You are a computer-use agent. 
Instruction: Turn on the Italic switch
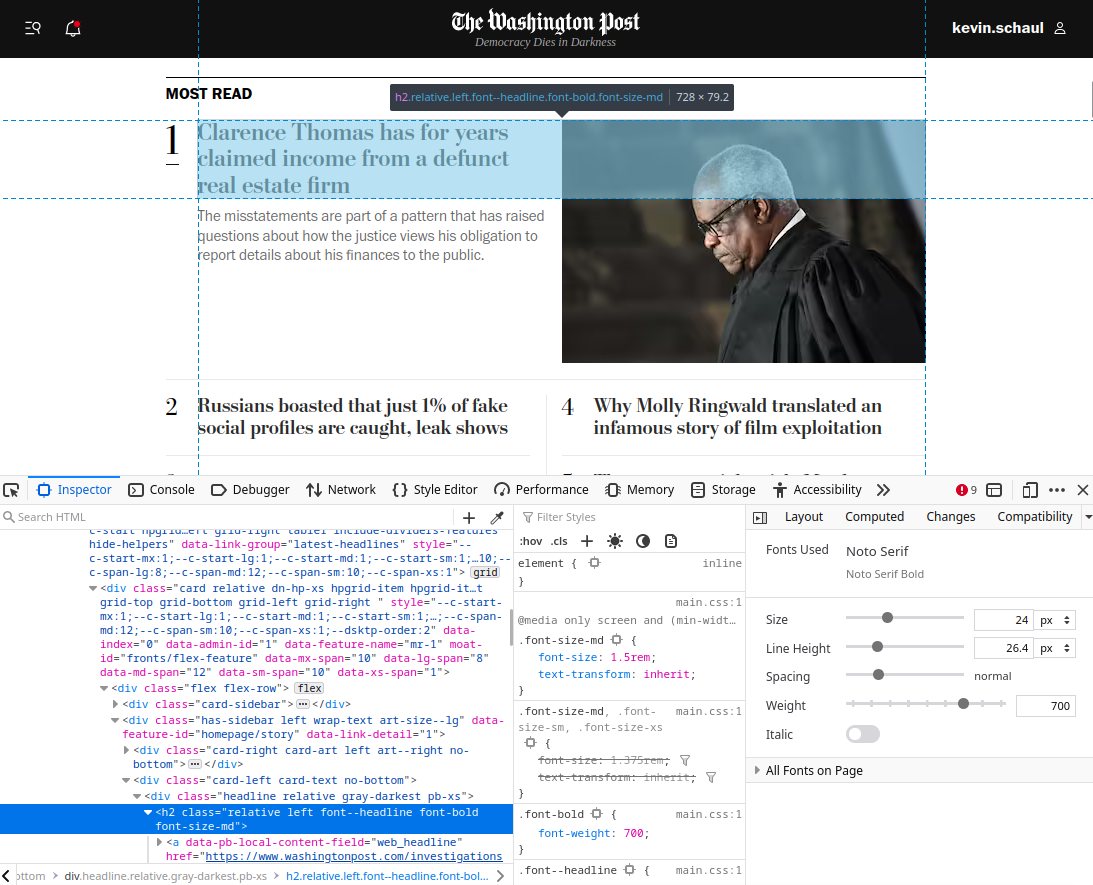863,734
